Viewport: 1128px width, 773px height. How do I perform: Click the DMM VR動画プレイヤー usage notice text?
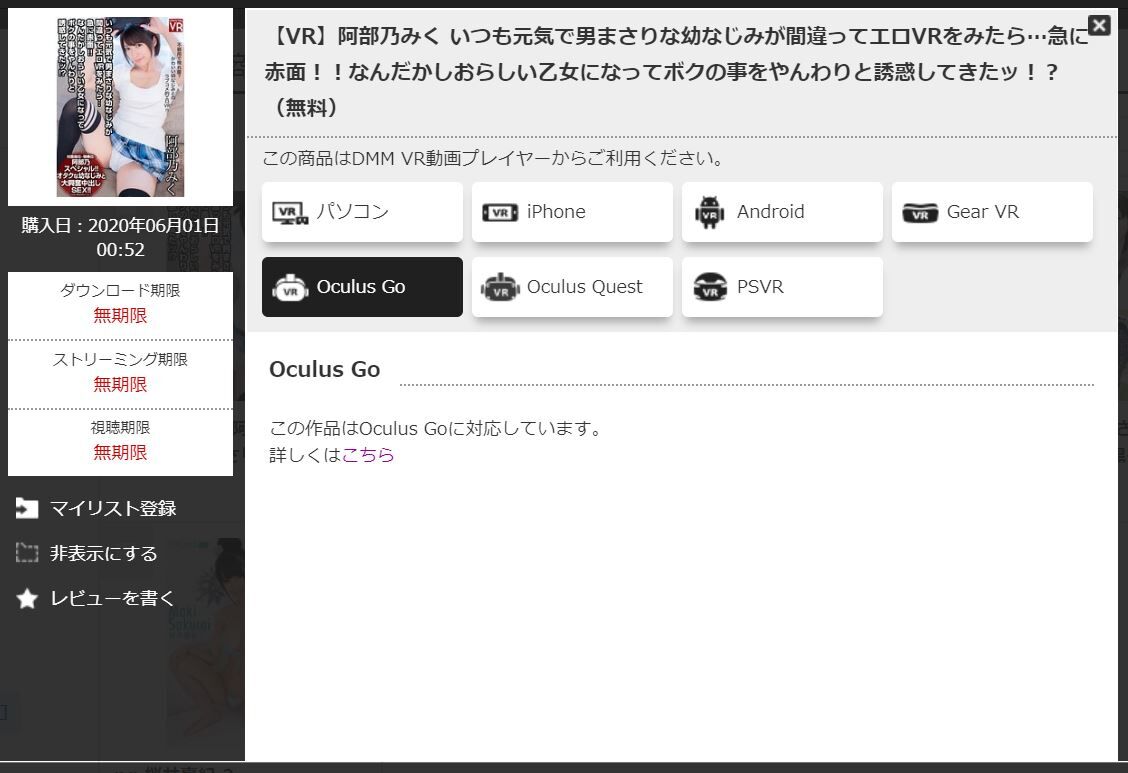pos(494,157)
